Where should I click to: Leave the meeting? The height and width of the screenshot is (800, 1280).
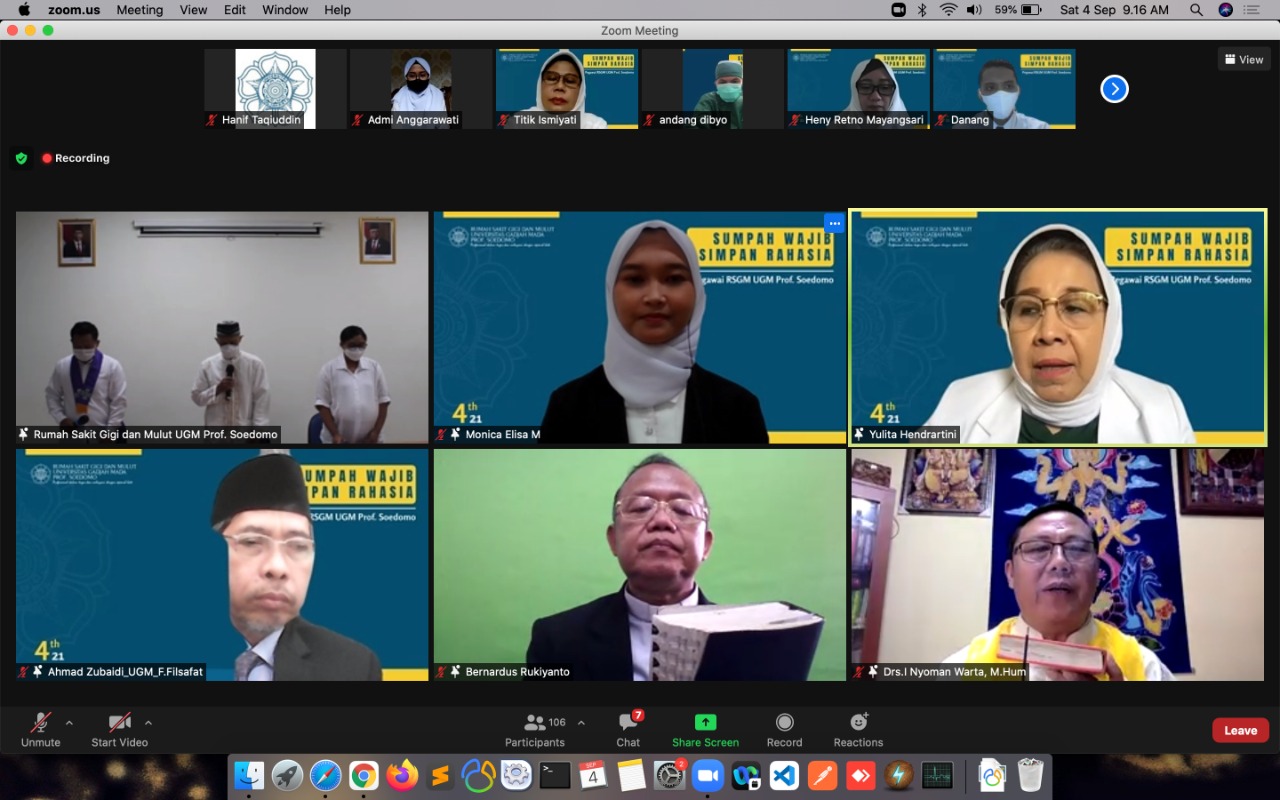(x=1240, y=730)
